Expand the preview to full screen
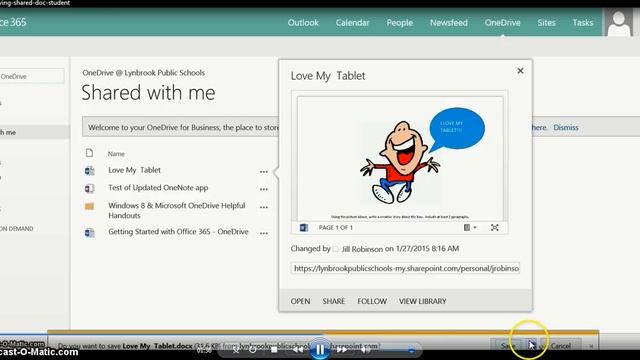This screenshot has height=360, width=640. (x=495, y=227)
